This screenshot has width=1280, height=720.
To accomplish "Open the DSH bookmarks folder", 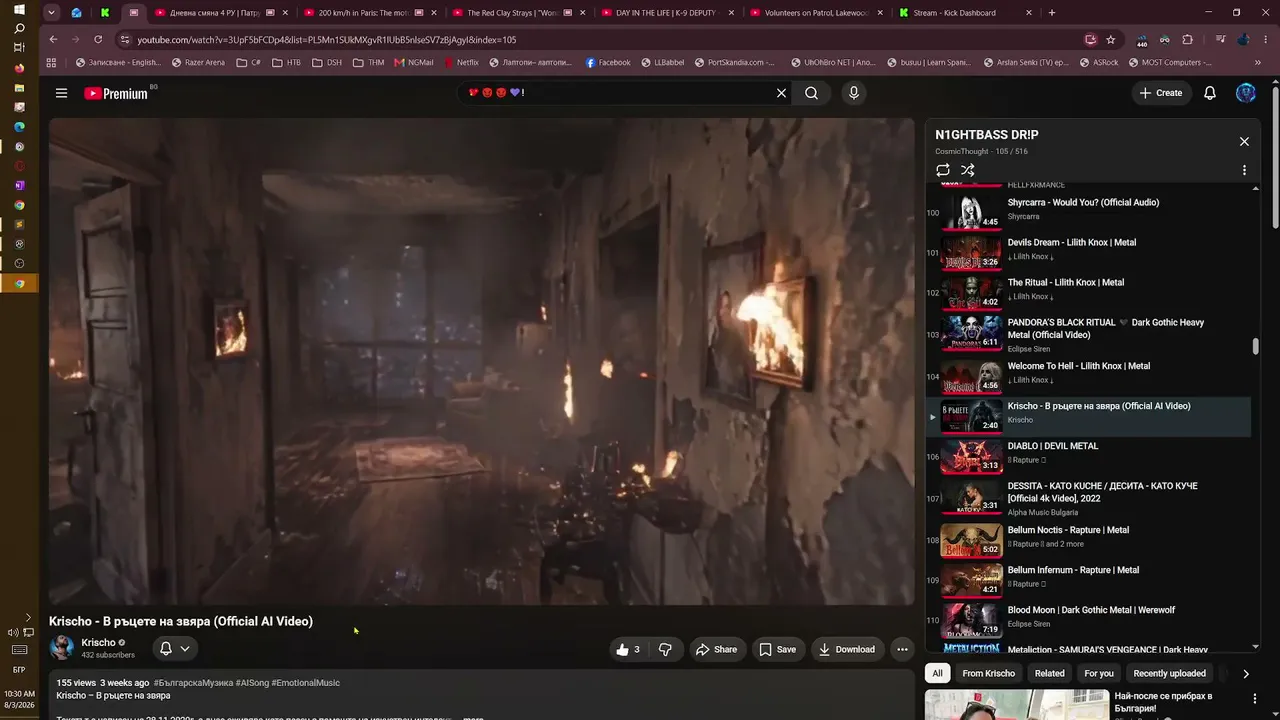I will tap(326, 62).
